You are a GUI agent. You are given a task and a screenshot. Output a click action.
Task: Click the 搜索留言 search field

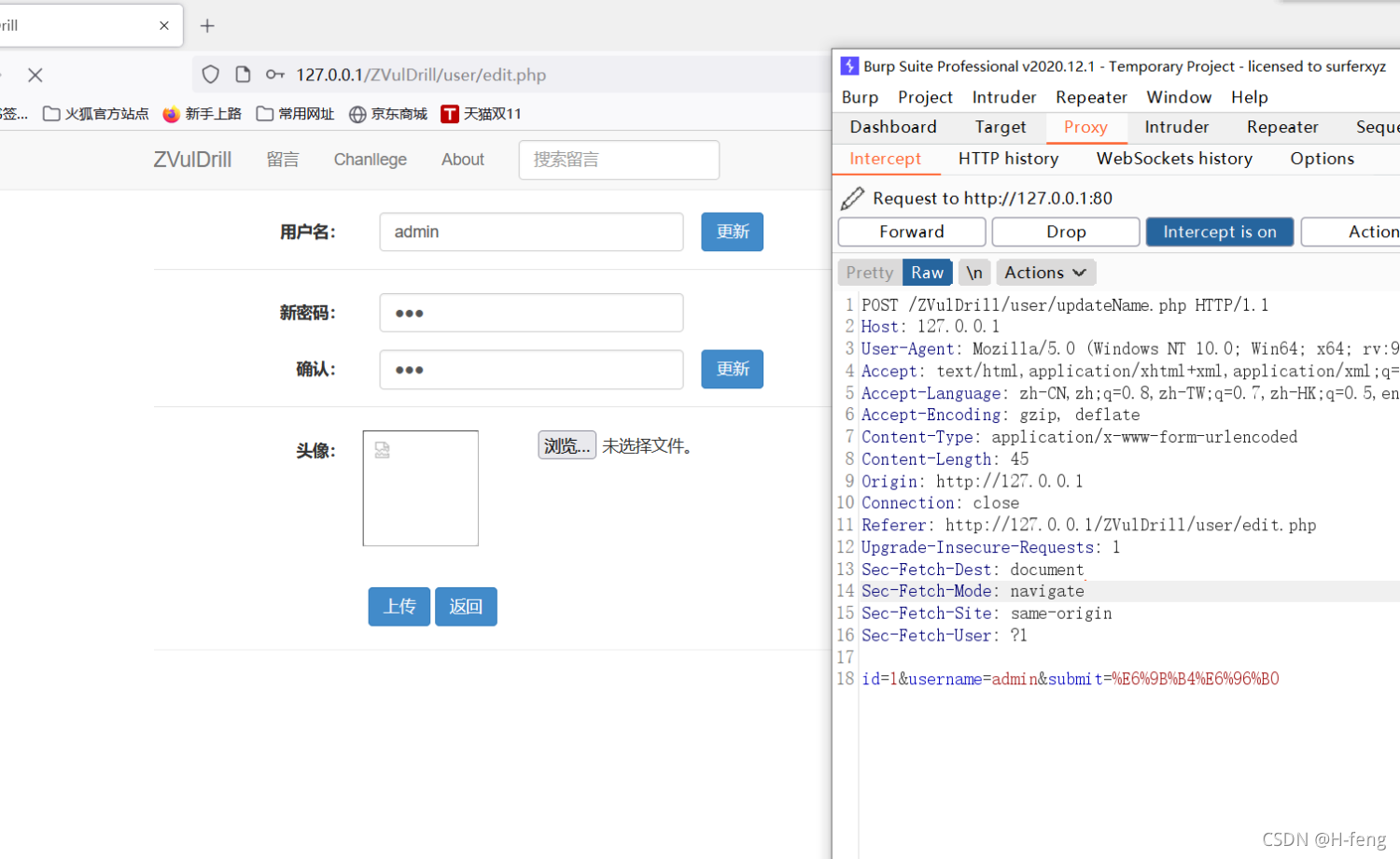[x=619, y=160]
